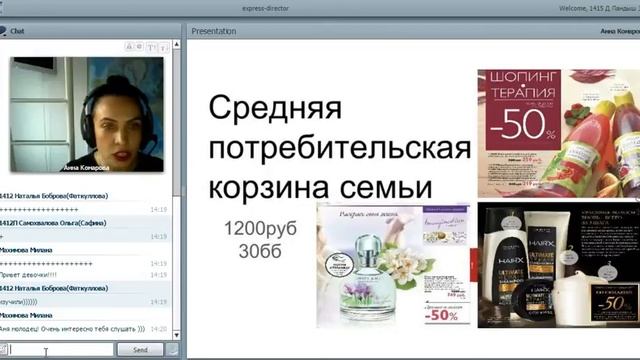640x360 pixels.
Task: Click '1412П Самохвалова Ольга(Сафина)' chat name
Action: (53, 223)
